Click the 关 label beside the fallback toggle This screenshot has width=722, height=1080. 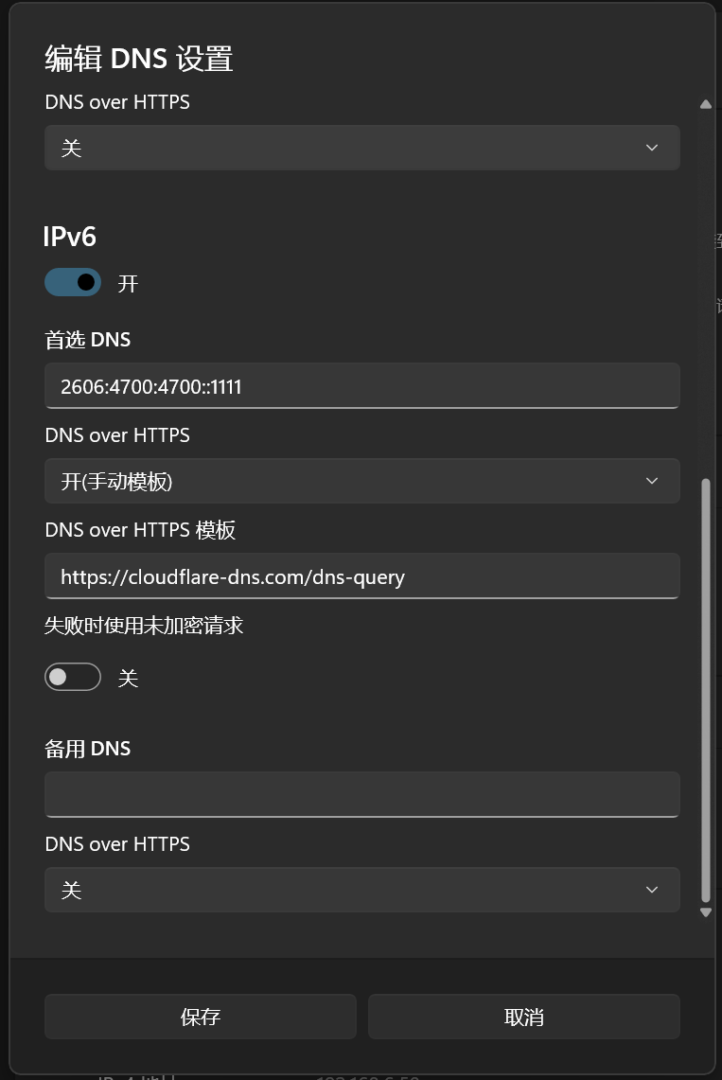pyautogui.click(x=128, y=679)
